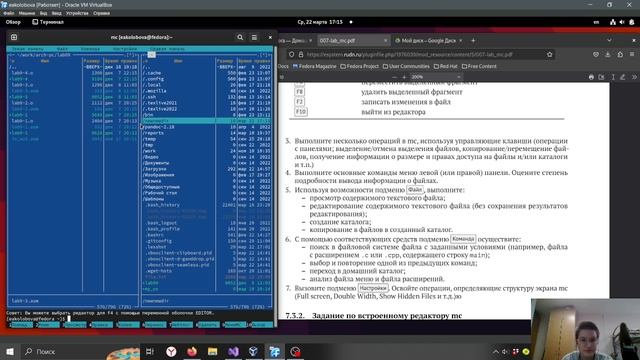Screen dimensions: 640x360
Task: Zoom in PDF with plus button
Action: click(x=404, y=77)
